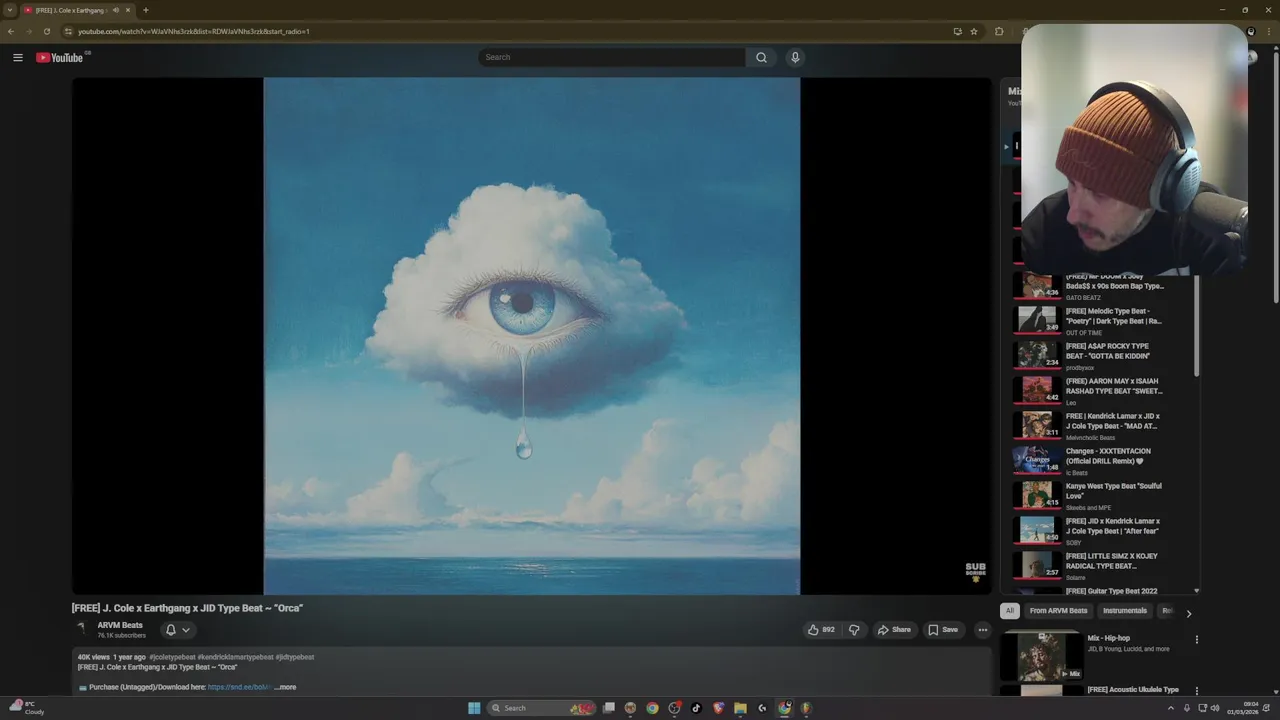Open the tab search dropdown arrow

[10, 10]
